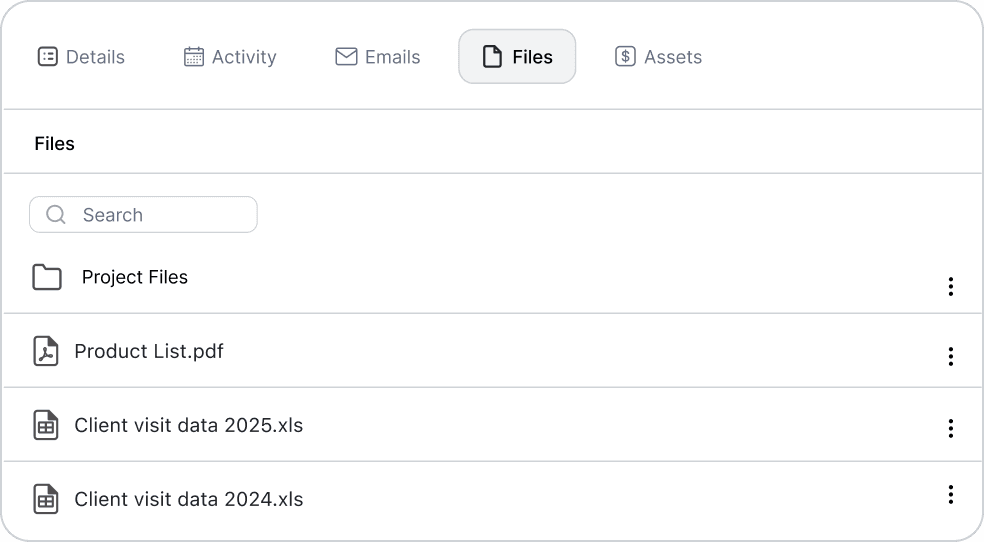
Task: Open Client visit data 2025.xls by name
Action: click(189, 425)
